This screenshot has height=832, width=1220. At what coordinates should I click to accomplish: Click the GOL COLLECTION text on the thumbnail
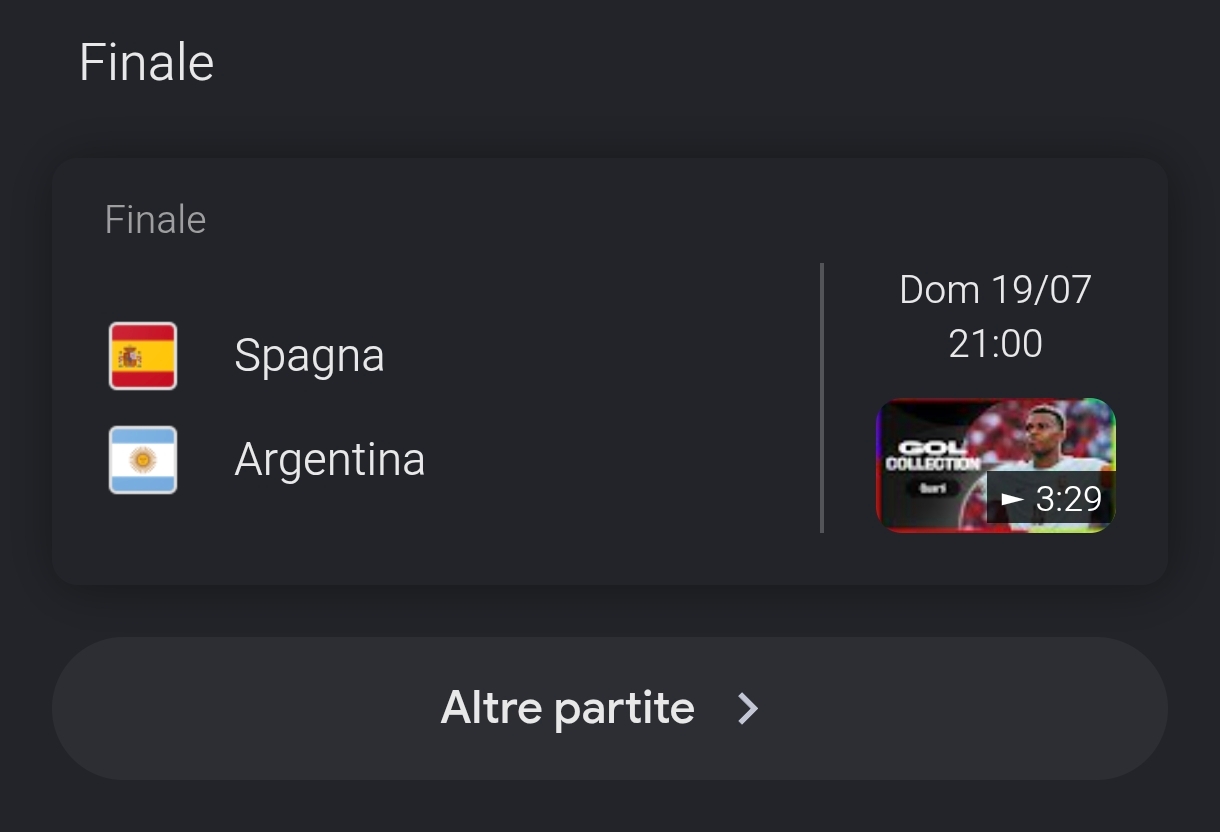click(x=932, y=456)
